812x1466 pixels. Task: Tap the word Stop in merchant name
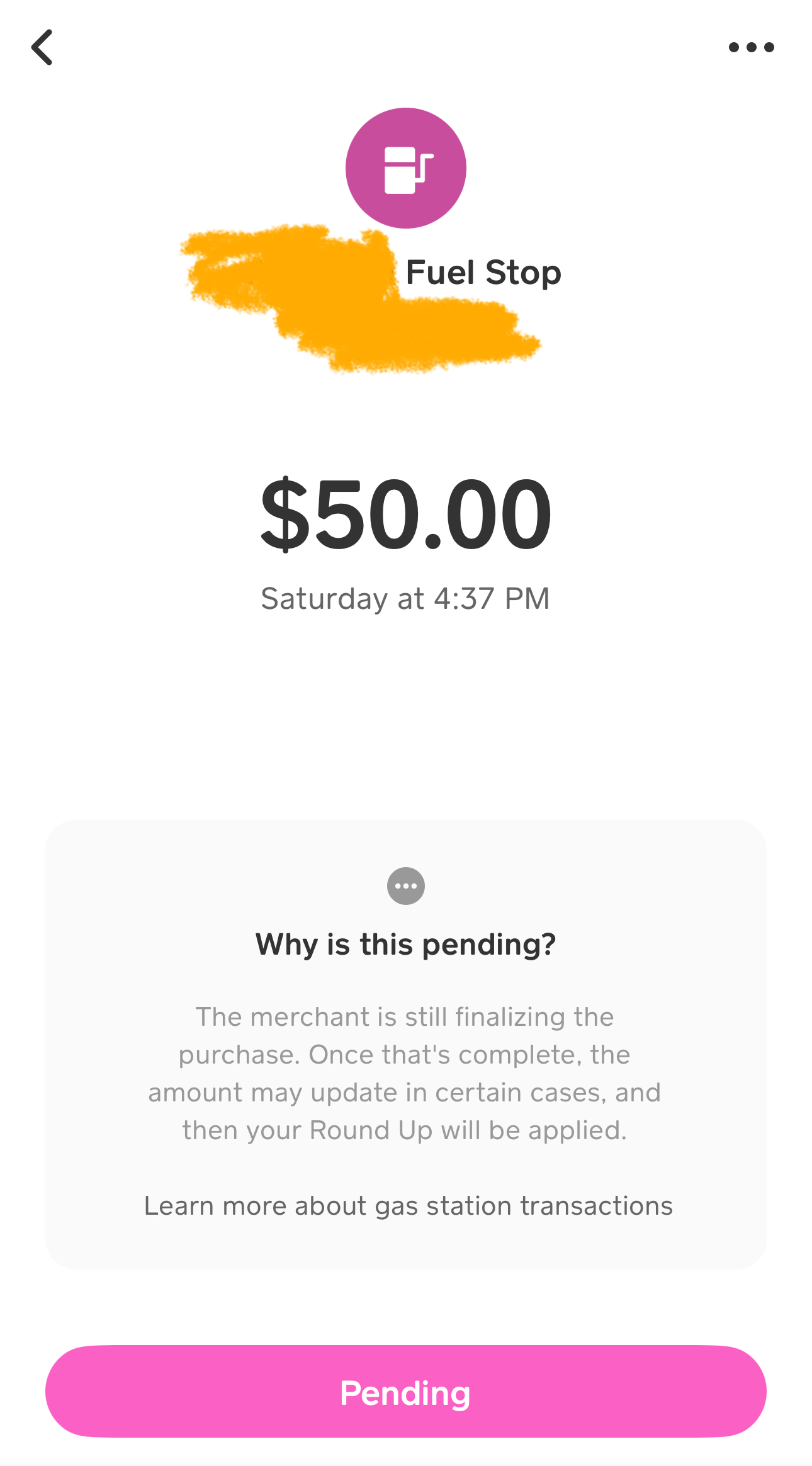tap(523, 273)
